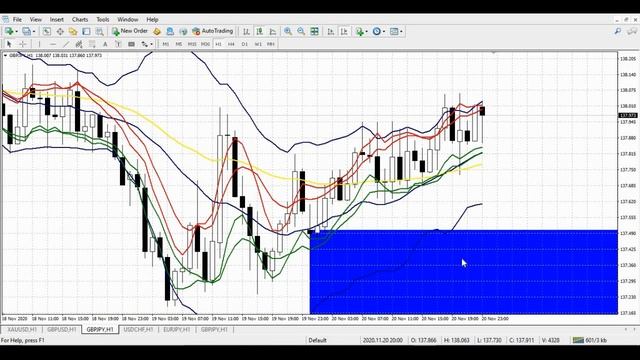Click the clock Periods icon
Viewport: 640px width, 360px height.
point(376,31)
